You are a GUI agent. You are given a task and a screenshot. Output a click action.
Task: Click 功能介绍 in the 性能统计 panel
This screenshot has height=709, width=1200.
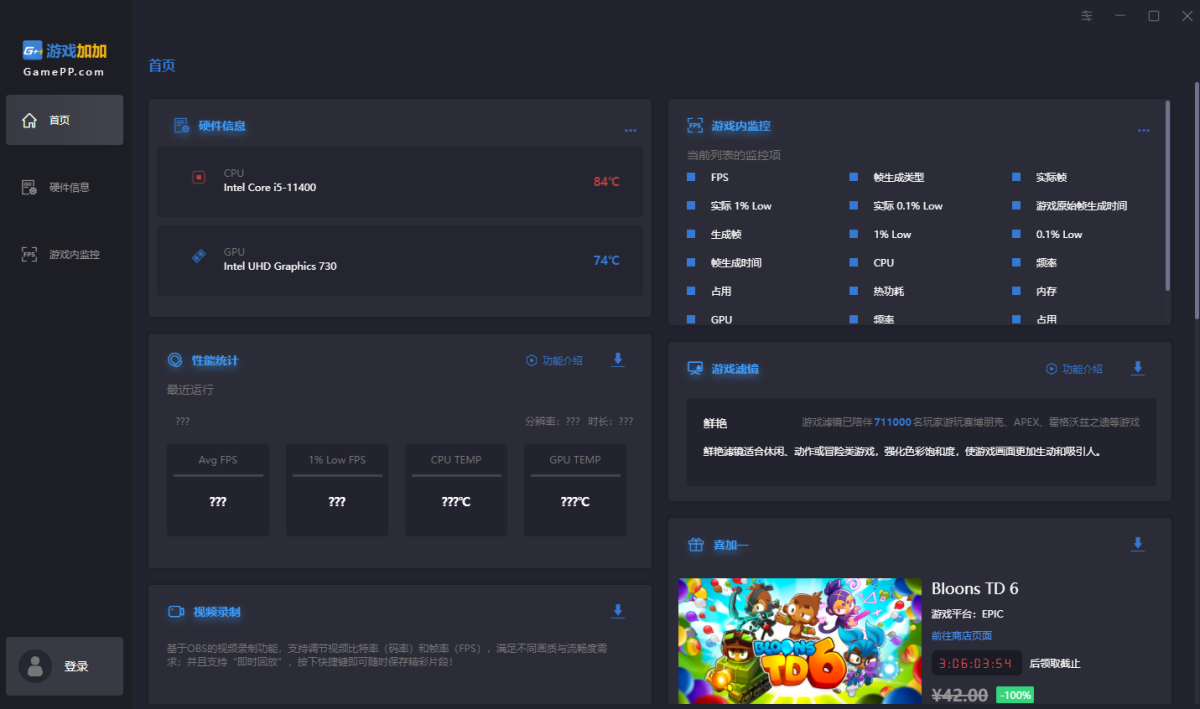pyautogui.click(x=555, y=361)
